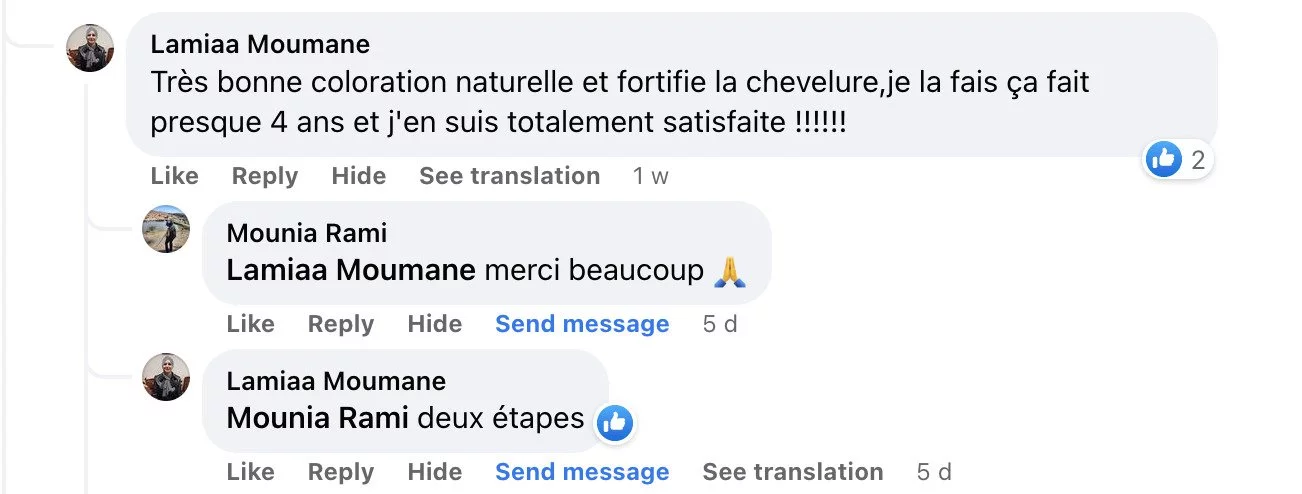This screenshot has width=1302, height=494.
Task: Send message to Mounia Rami
Action: [x=582, y=324]
